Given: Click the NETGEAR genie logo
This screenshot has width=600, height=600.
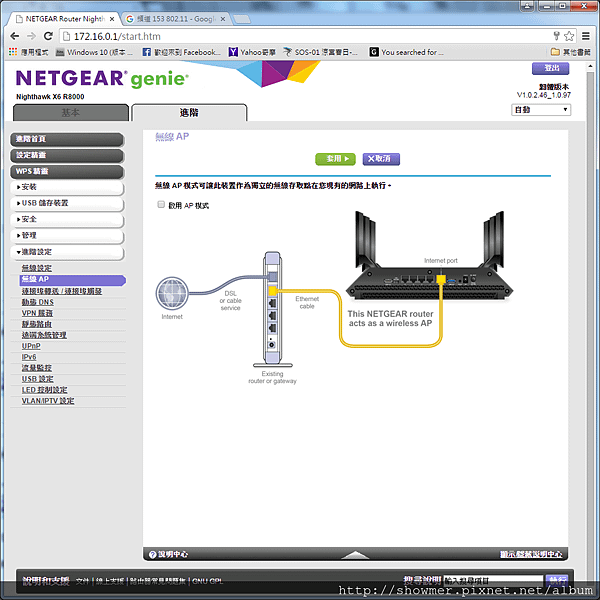Looking at the screenshot, I should pyautogui.click(x=102, y=78).
